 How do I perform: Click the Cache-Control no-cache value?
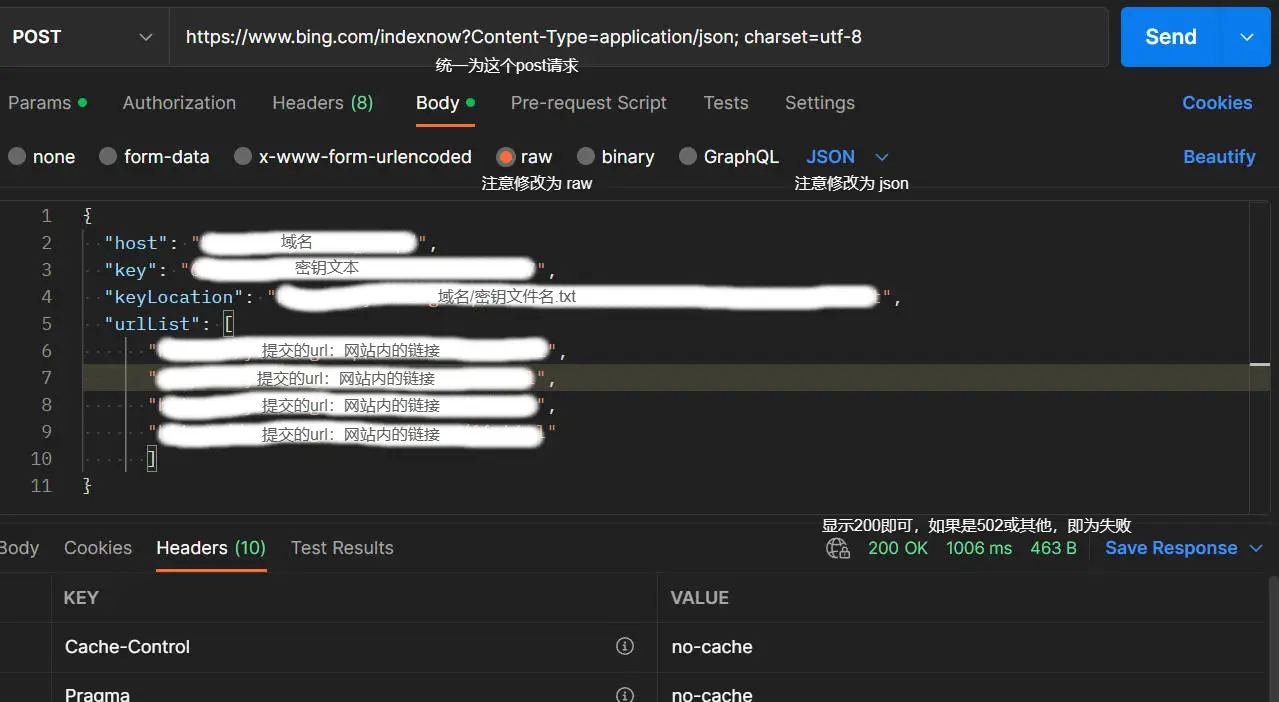pyautogui.click(x=712, y=647)
